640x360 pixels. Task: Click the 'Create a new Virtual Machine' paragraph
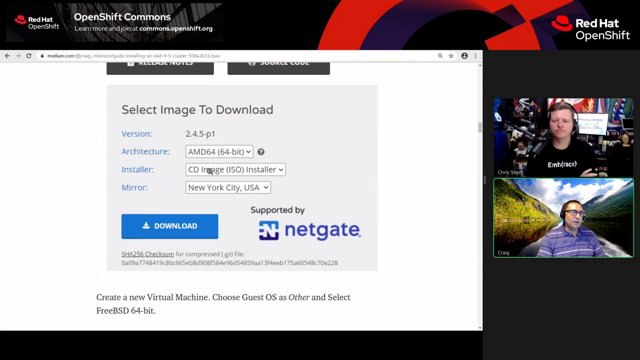pos(223,304)
